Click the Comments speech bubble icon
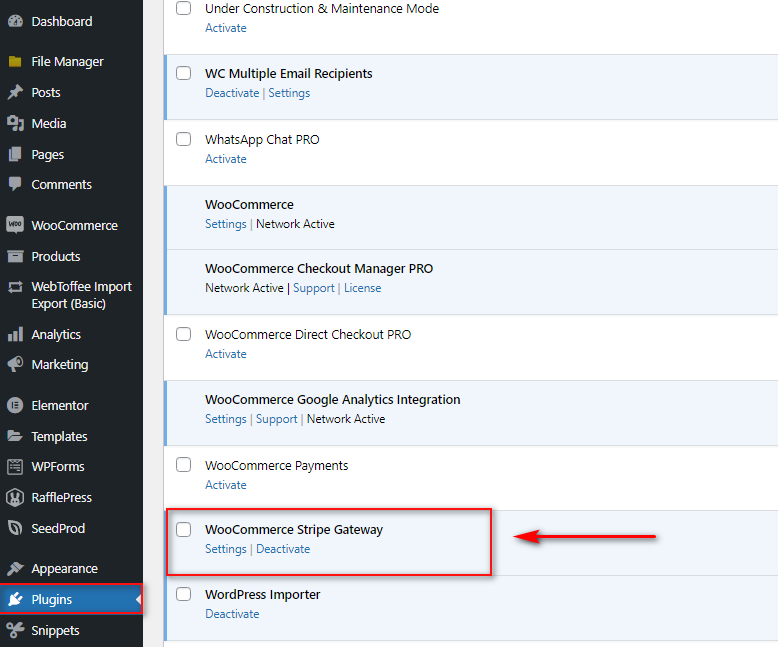 point(15,184)
